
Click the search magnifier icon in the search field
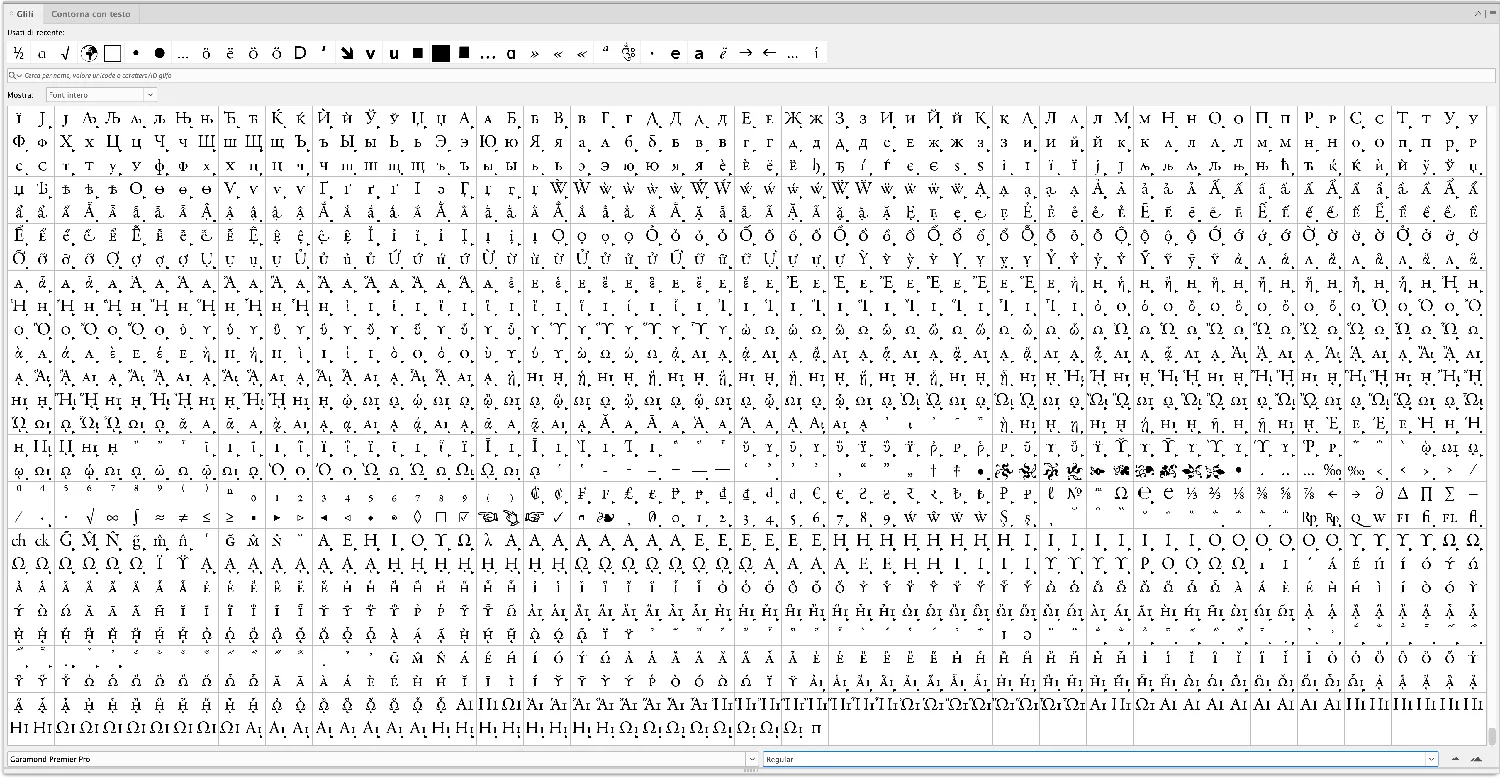[x=13, y=75]
